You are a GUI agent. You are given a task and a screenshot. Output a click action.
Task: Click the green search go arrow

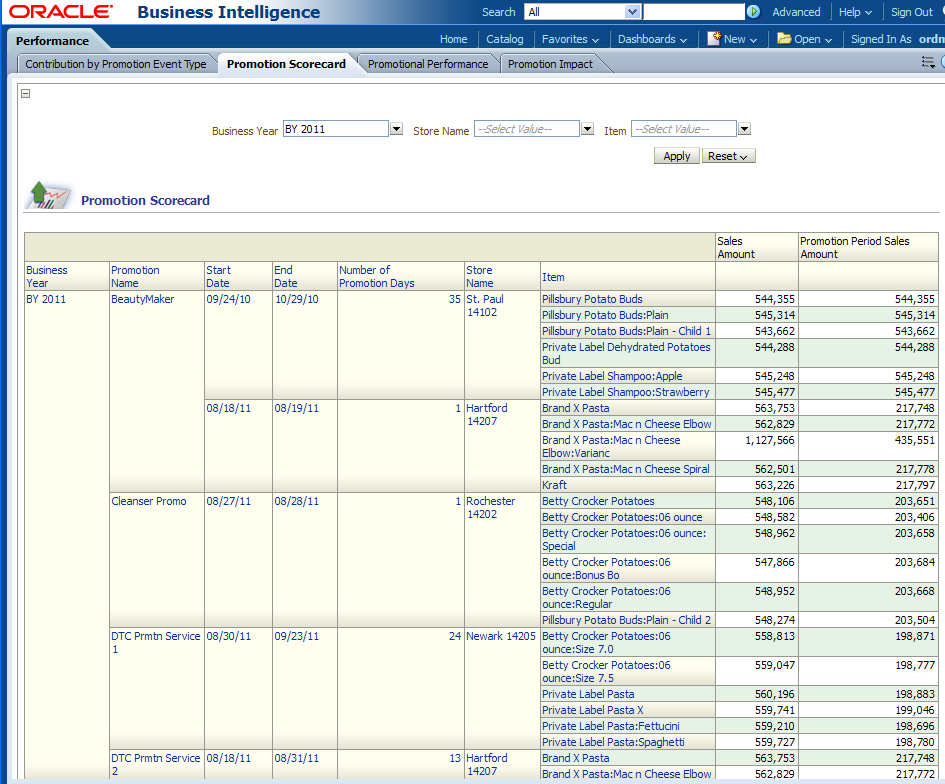coord(753,12)
